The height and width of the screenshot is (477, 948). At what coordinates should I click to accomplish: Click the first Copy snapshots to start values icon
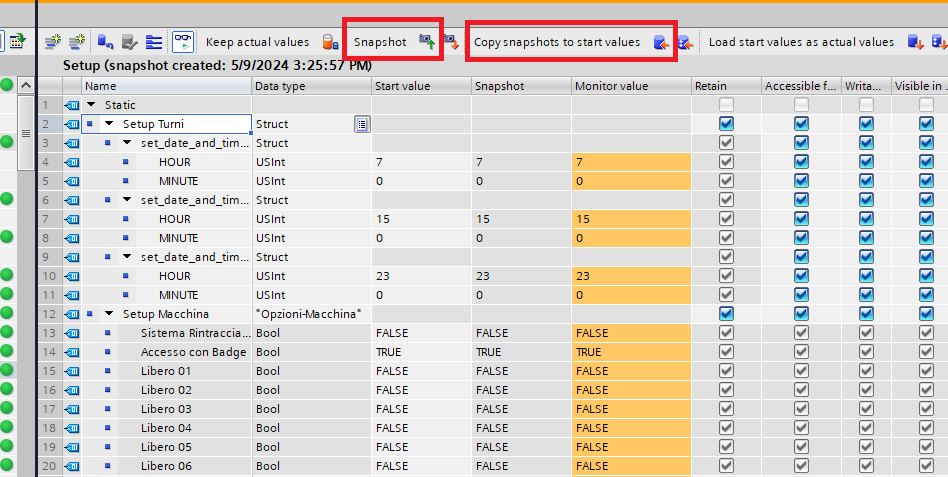click(660, 42)
